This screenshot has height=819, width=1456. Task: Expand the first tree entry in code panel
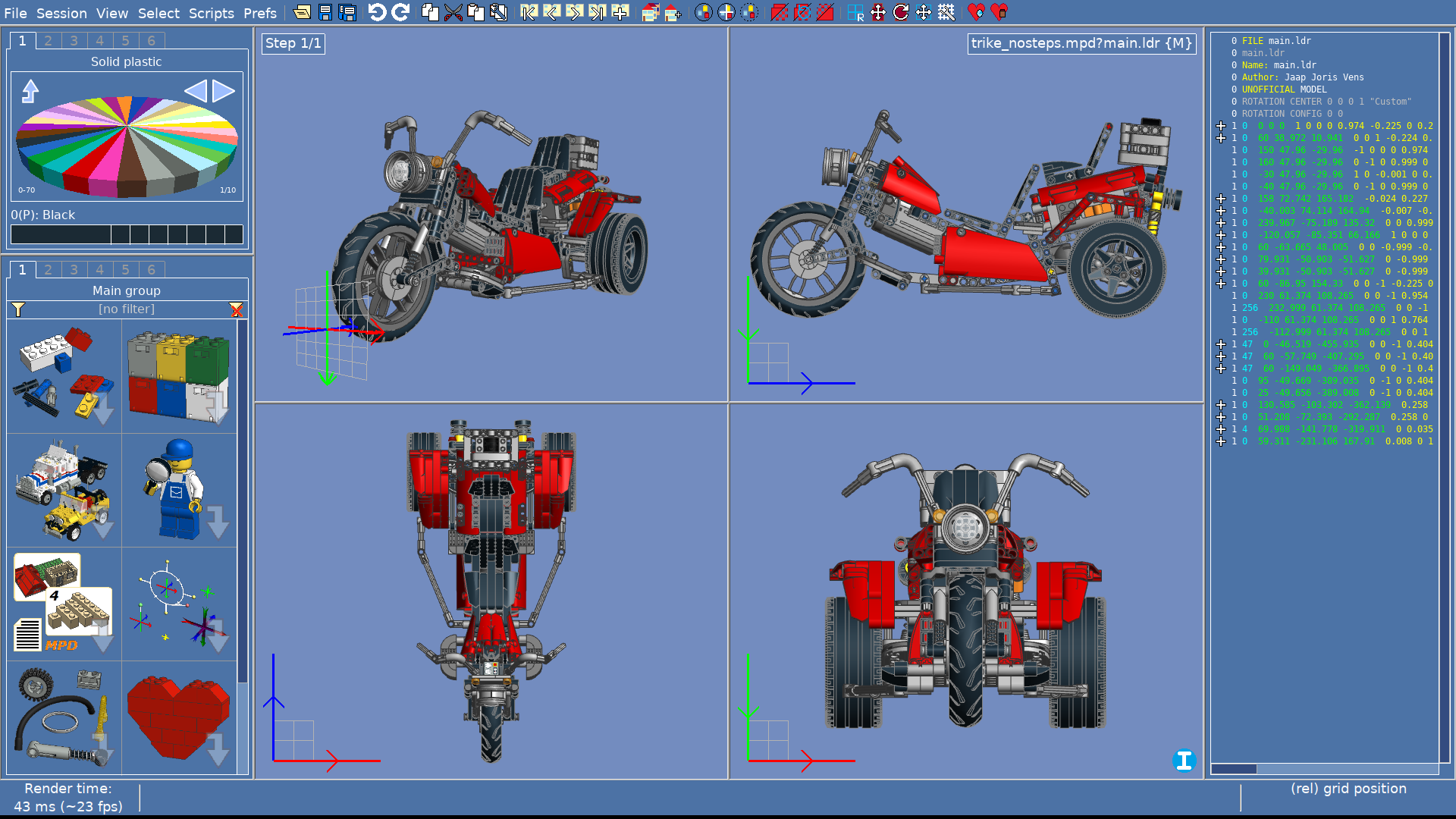[1221, 126]
